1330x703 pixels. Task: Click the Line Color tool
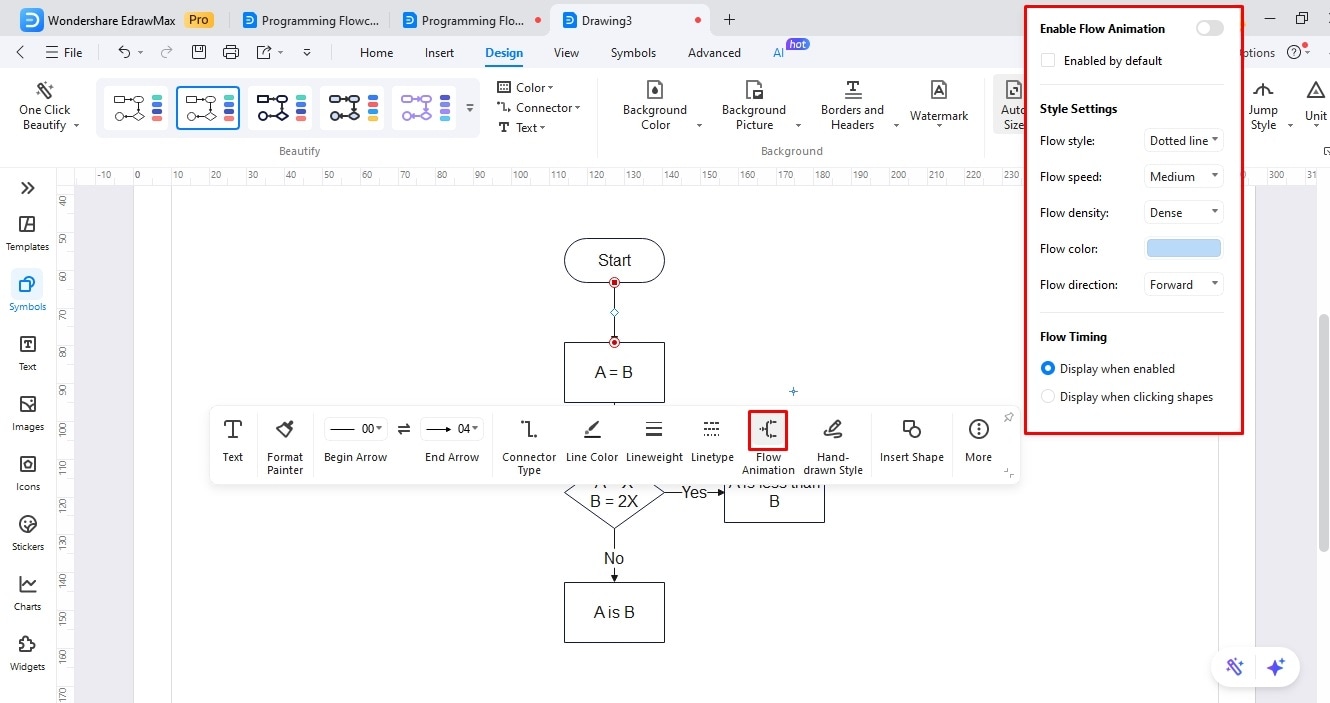point(592,440)
